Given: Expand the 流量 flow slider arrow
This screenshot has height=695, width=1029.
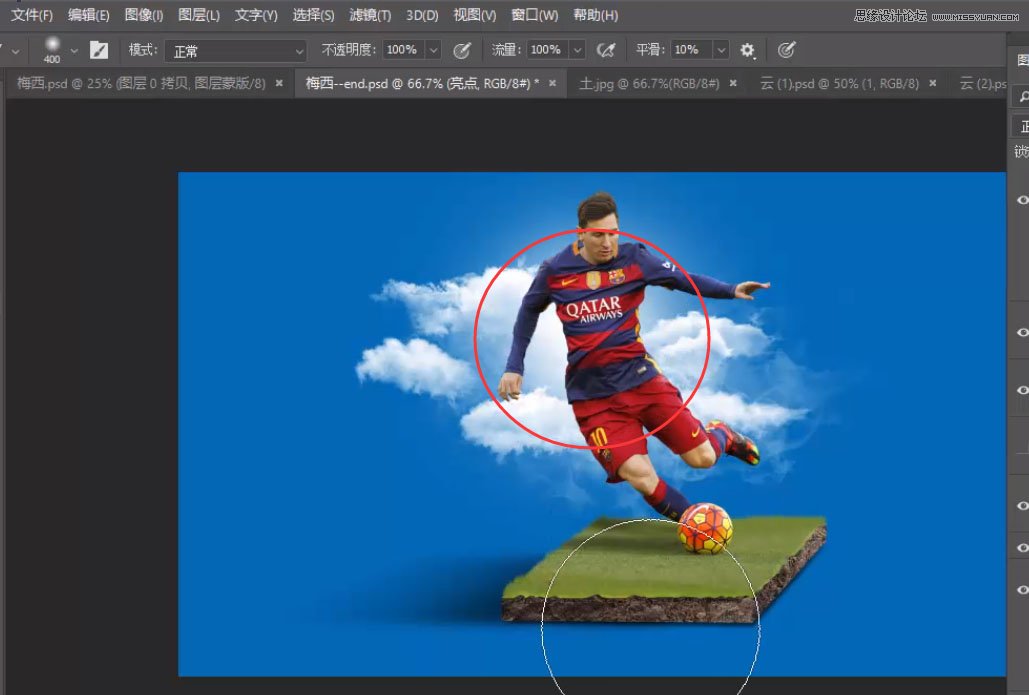Looking at the screenshot, I should (x=577, y=50).
